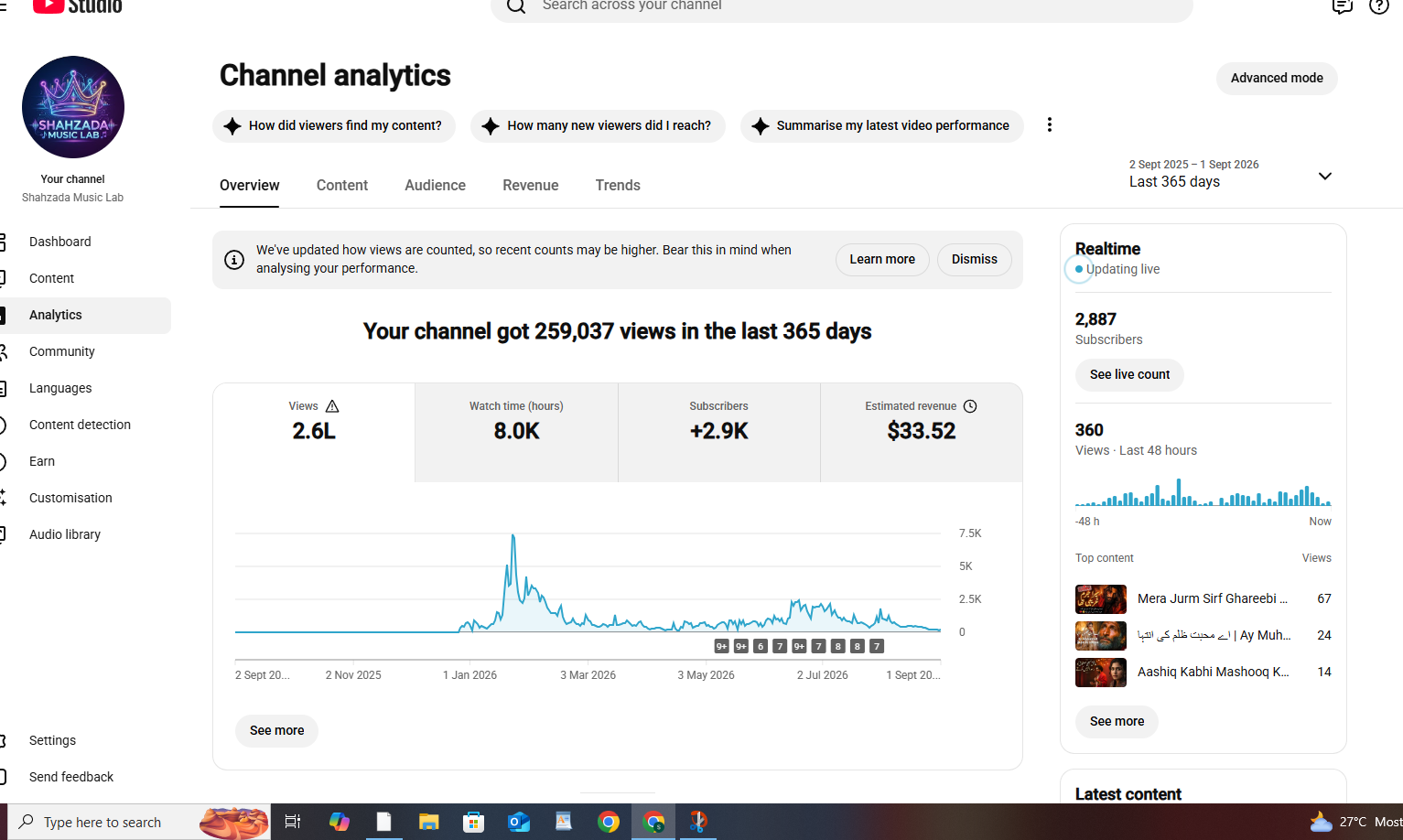1403x840 pixels.
Task: Open the three-dot more options menu beside the suggestions
Action: (x=1050, y=125)
